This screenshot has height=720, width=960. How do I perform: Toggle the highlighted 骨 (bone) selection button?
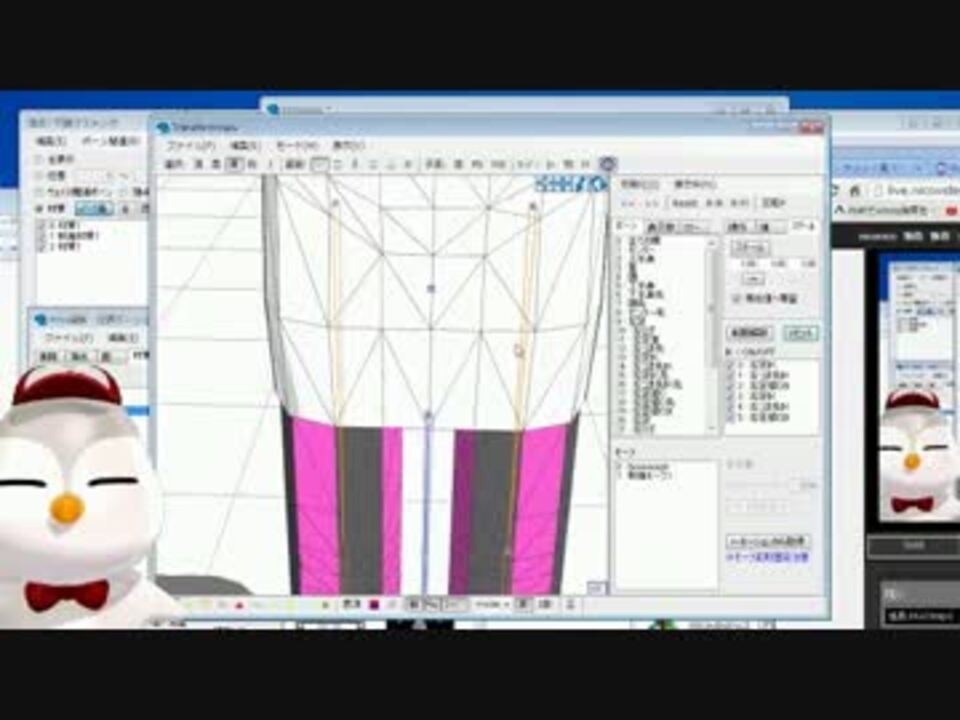coord(234,164)
